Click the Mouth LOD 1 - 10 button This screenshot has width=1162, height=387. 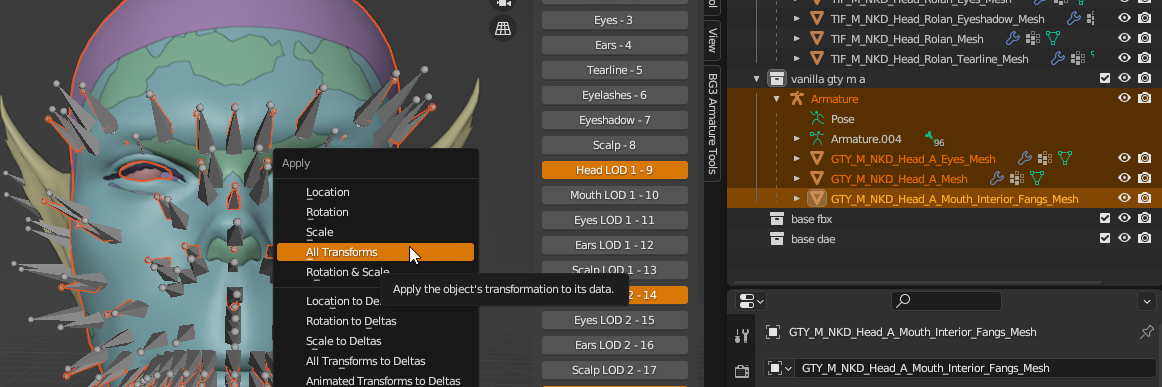[614, 195]
